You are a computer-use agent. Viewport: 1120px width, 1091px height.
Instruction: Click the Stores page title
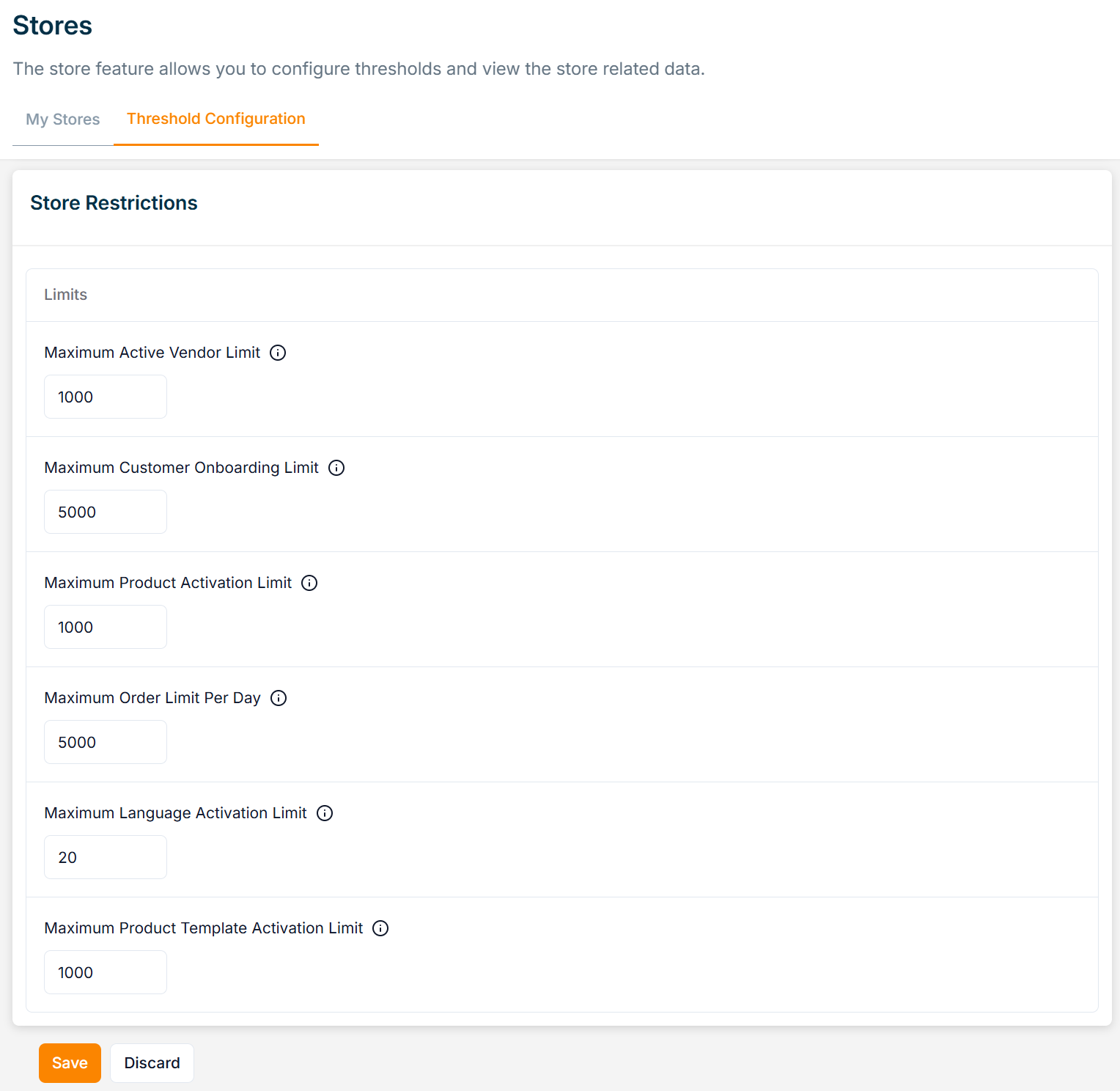pos(53,26)
